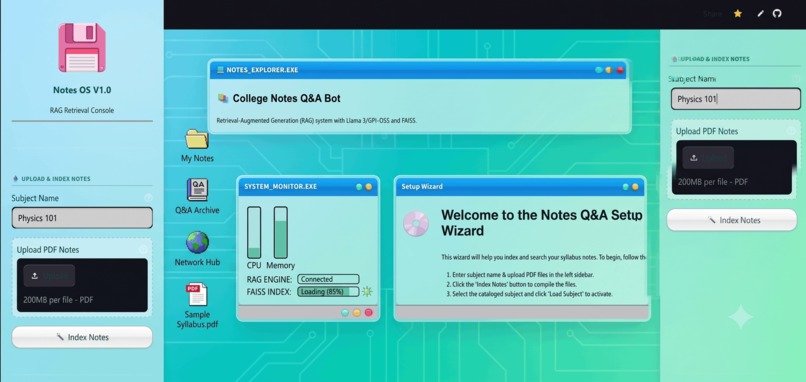
Task: Click the help icon beside left Upload PDF Notes
Action: [x=143, y=249]
